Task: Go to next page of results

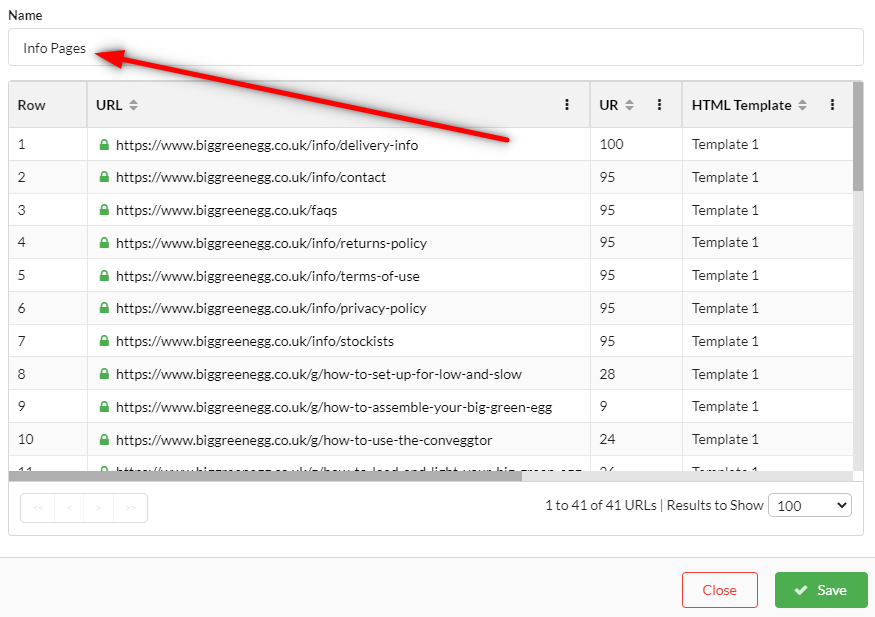Action: (98, 508)
